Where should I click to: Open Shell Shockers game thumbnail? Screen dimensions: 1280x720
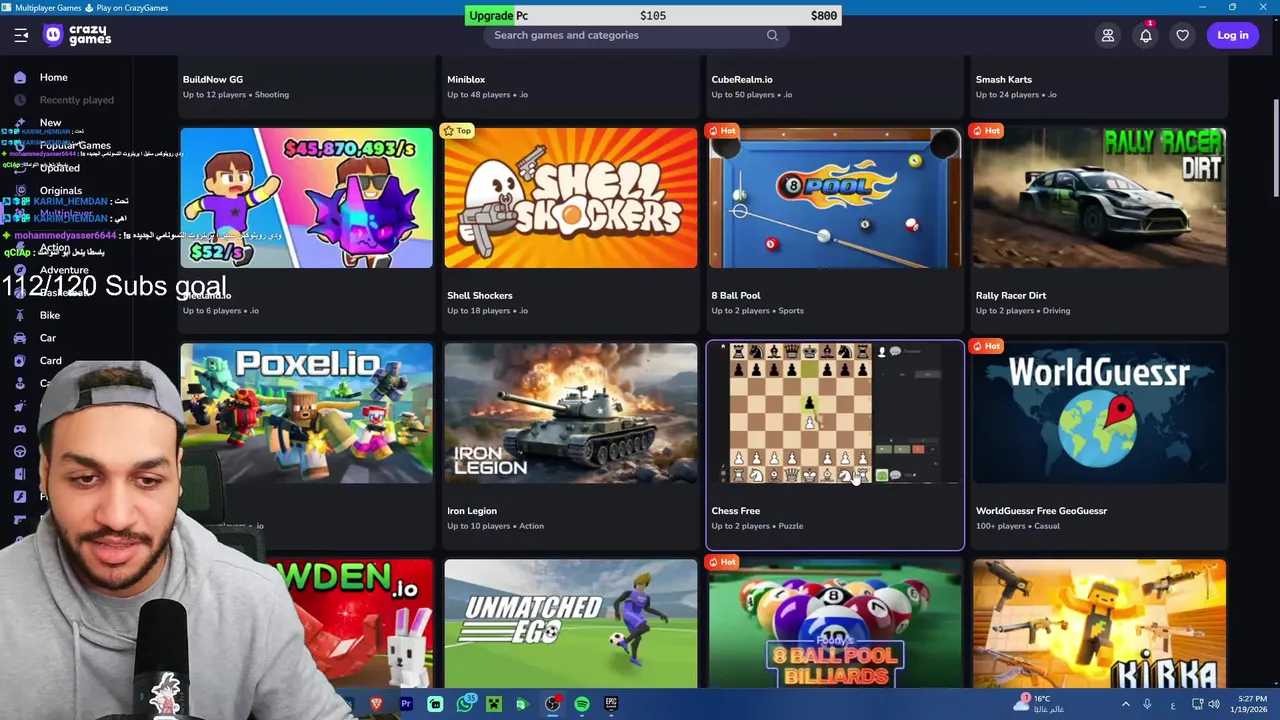571,198
